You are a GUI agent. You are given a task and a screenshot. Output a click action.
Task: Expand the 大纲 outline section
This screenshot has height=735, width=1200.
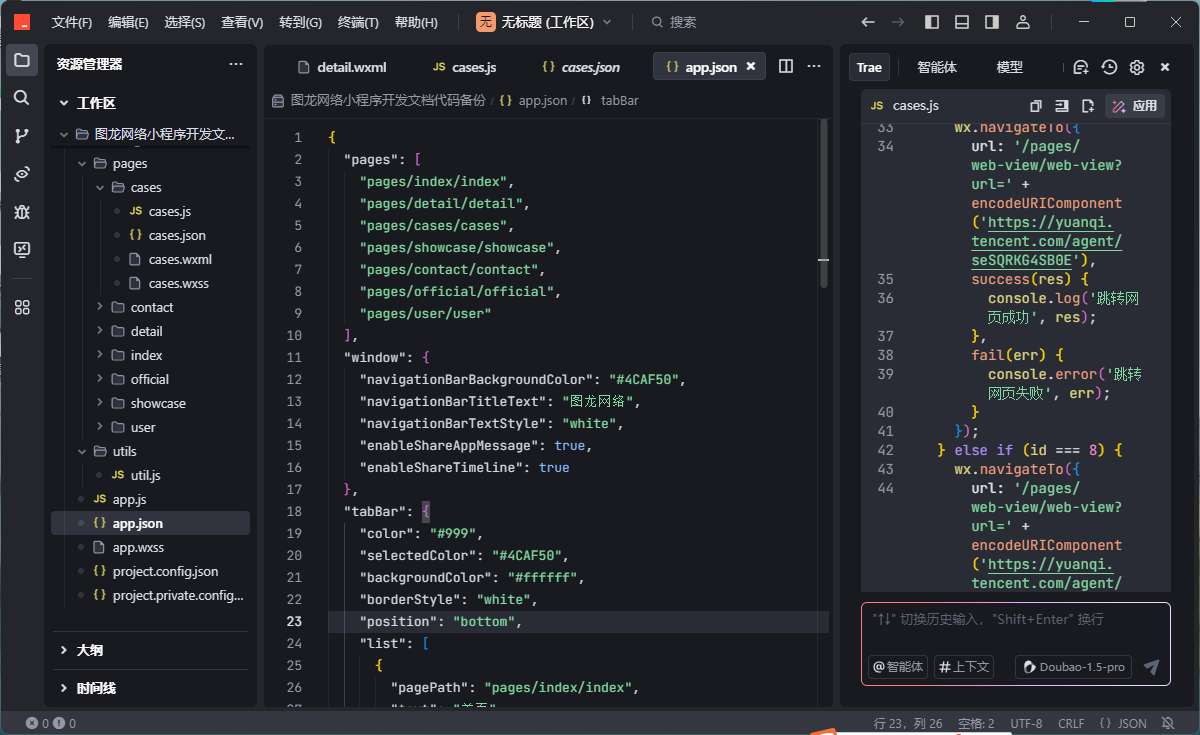point(64,650)
